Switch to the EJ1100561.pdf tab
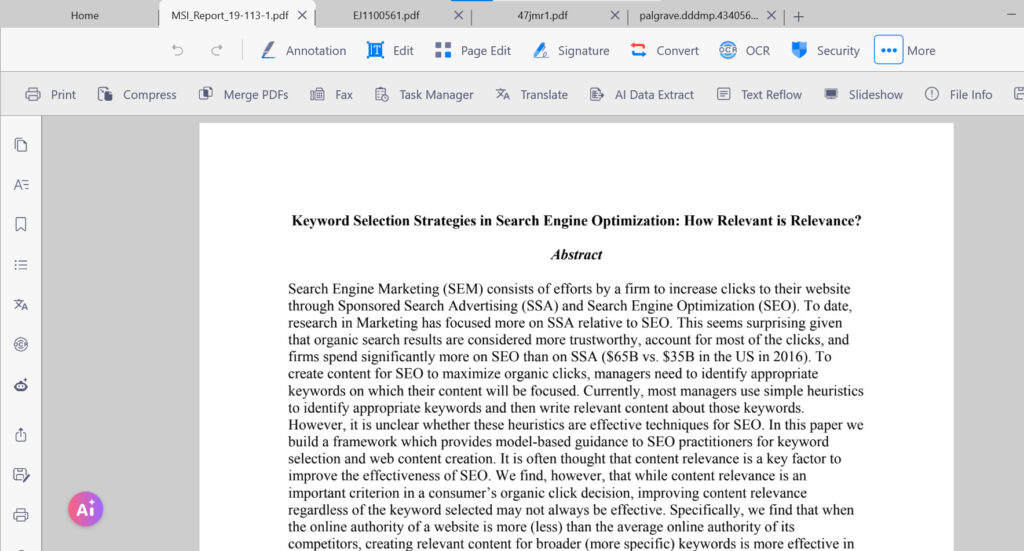Image resolution: width=1024 pixels, height=551 pixels. coord(386,15)
